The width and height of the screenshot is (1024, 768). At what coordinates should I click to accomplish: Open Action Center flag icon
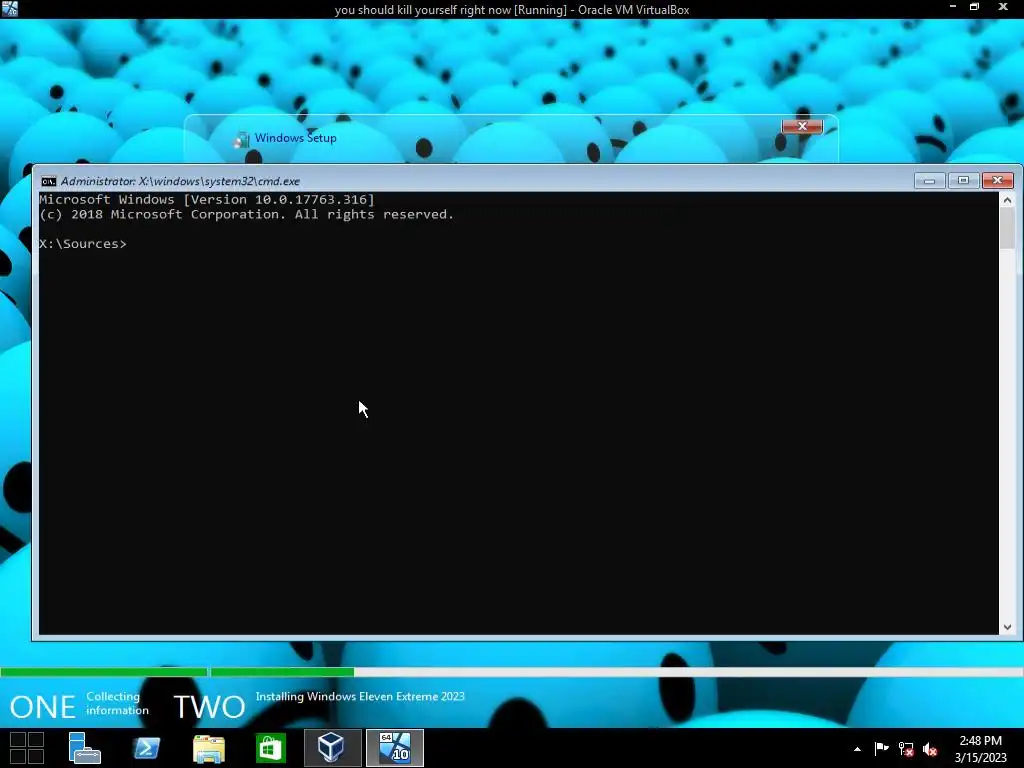click(881, 748)
